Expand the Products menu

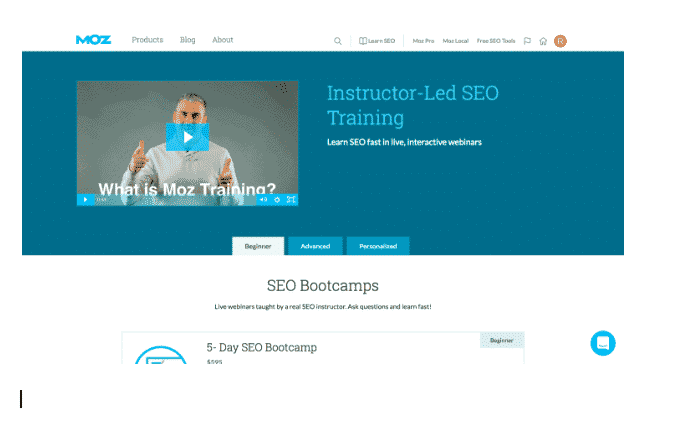coord(147,40)
